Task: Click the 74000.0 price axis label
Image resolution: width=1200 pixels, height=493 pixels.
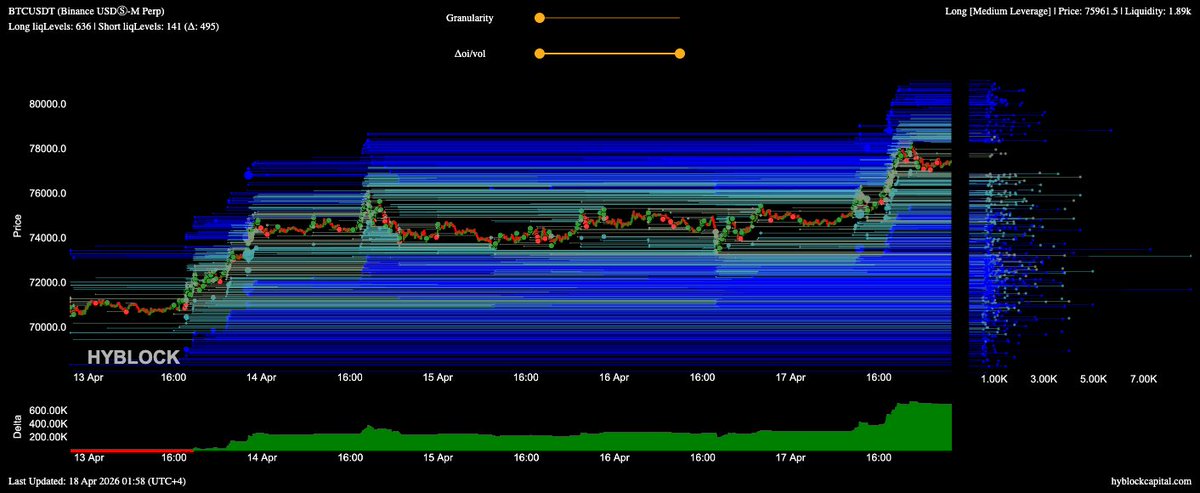Action: click(47, 238)
